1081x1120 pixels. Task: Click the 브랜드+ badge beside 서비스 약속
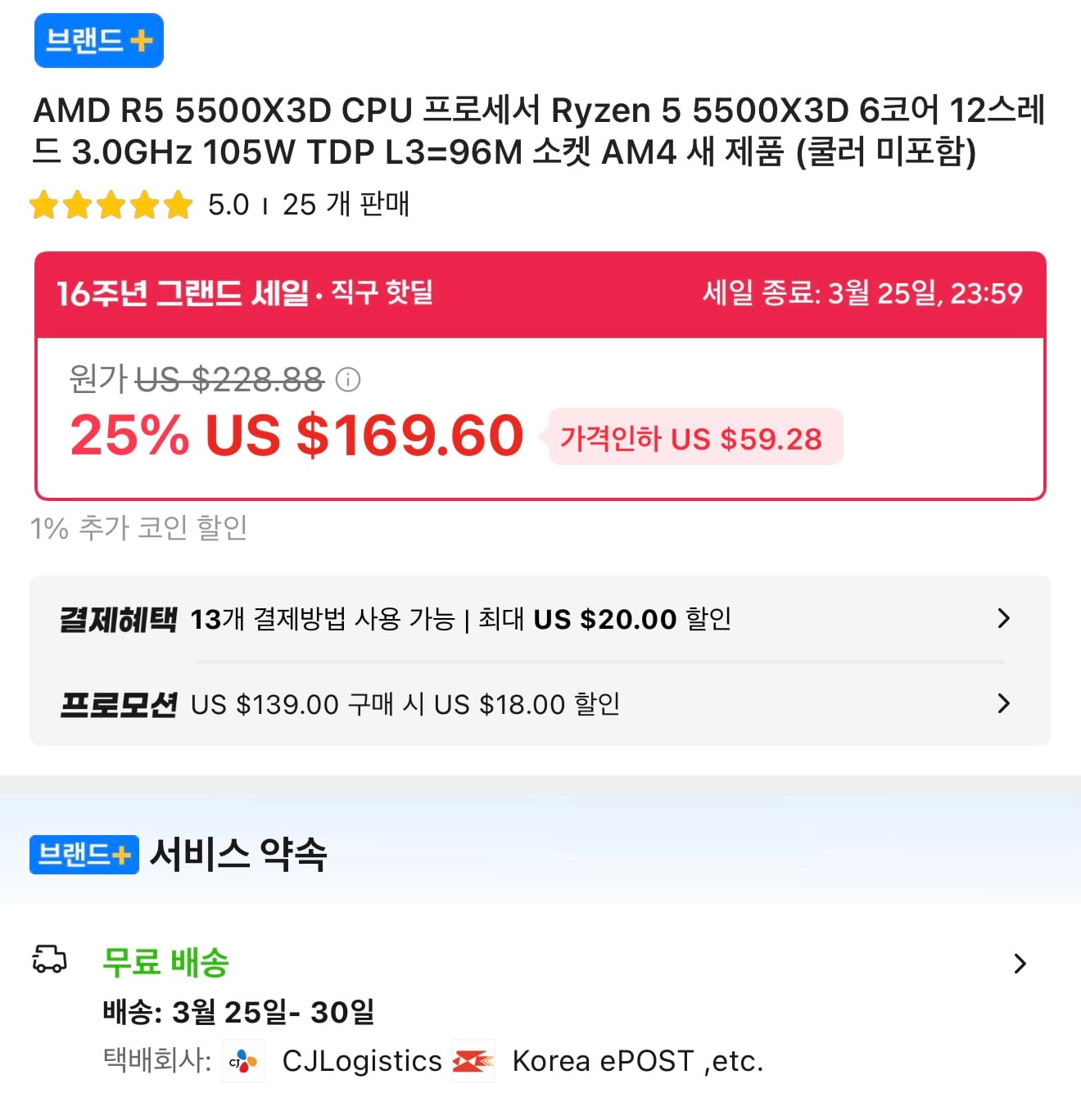(84, 855)
